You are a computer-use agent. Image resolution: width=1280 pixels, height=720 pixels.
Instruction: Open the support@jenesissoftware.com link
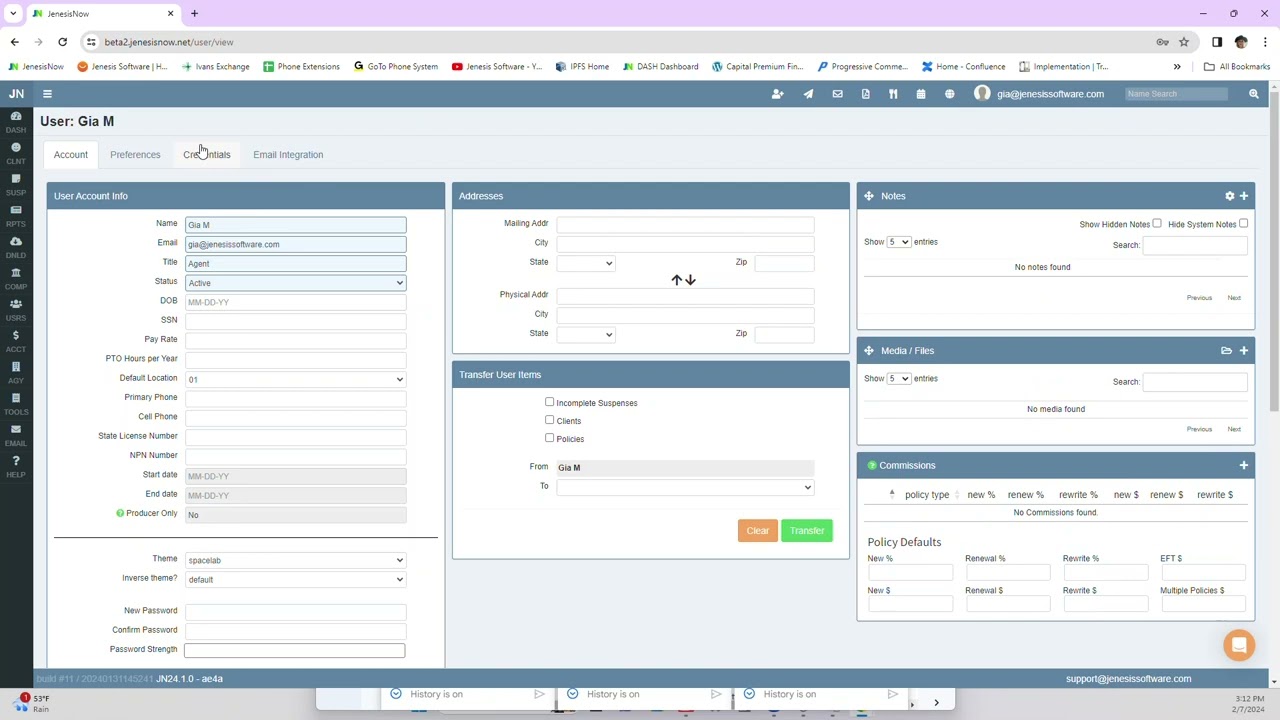pyautogui.click(x=1128, y=679)
